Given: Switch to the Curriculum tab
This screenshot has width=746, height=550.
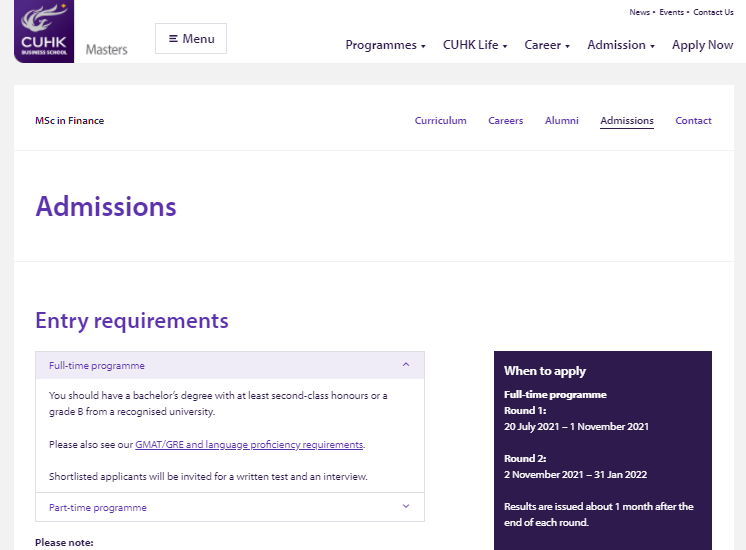Looking at the screenshot, I should (x=441, y=121).
